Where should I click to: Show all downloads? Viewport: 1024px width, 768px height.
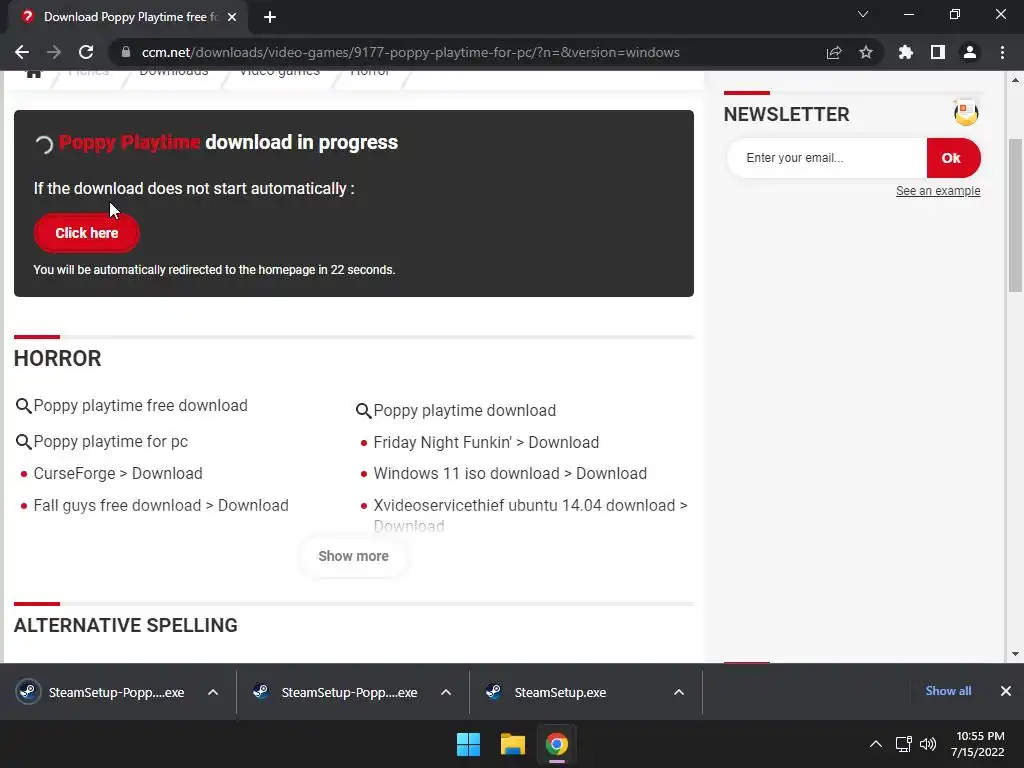pos(948,691)
